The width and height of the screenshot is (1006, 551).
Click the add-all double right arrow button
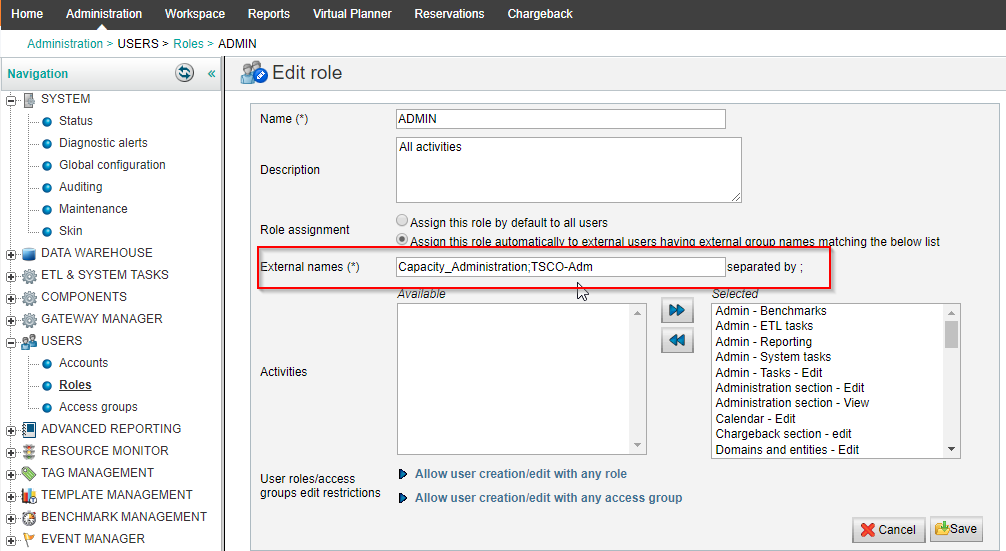click(x=677, y=311)
